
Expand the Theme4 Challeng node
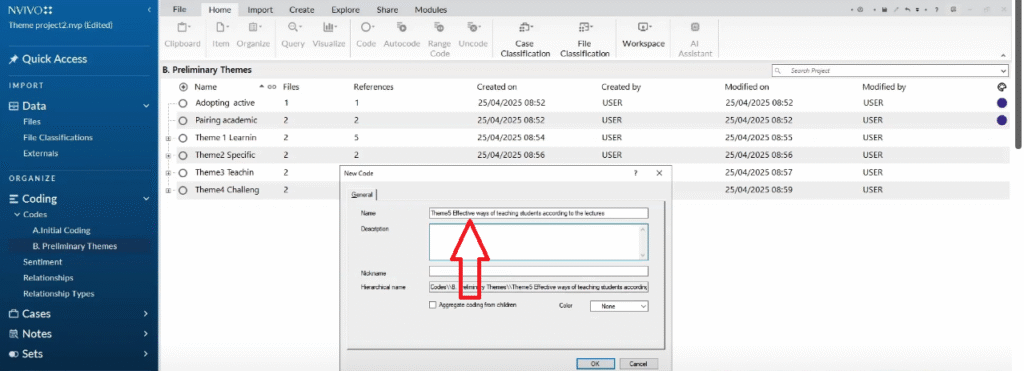168,190
